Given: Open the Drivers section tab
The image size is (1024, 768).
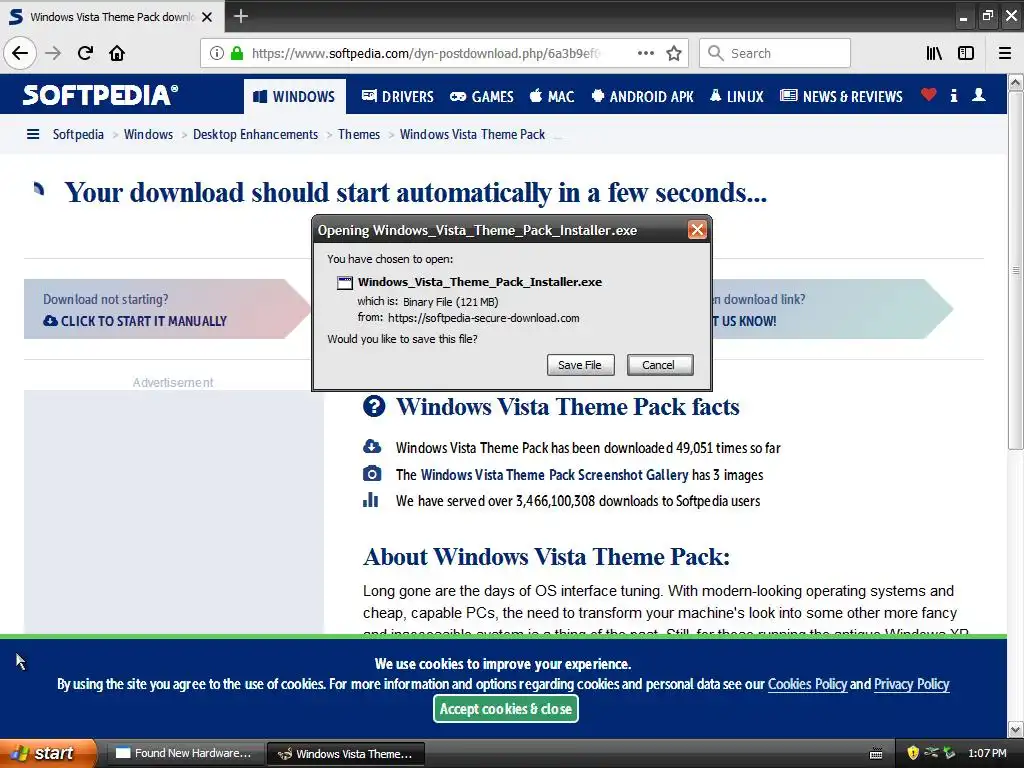Looking at the screenshot, I should click(398, 97).
